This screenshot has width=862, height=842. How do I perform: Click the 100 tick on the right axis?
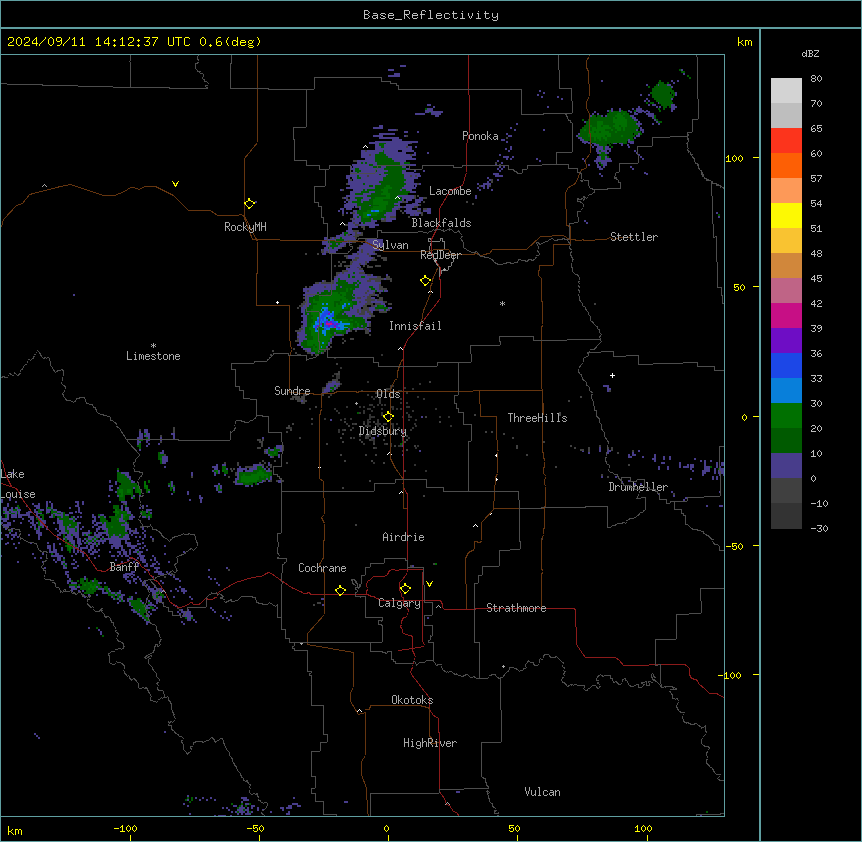click(x=734, y=158)
